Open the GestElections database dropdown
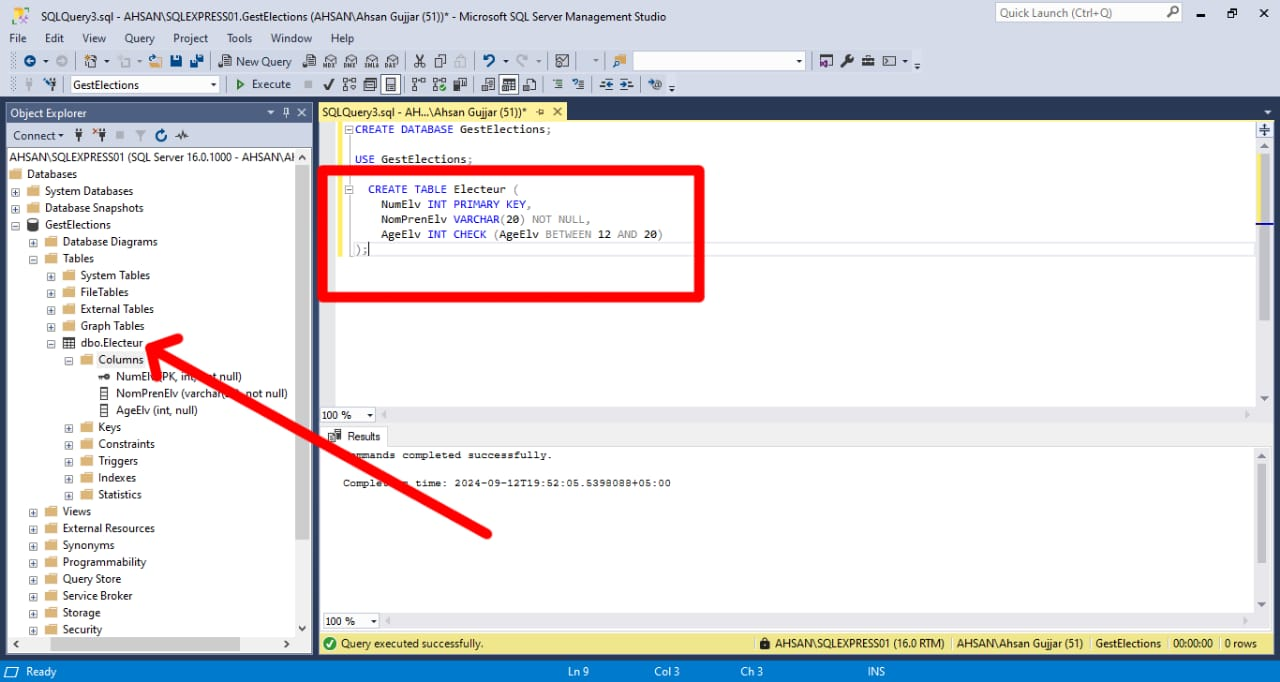Image resolution: width=1280 pixels, height=682 pixels. click(213, 85)
